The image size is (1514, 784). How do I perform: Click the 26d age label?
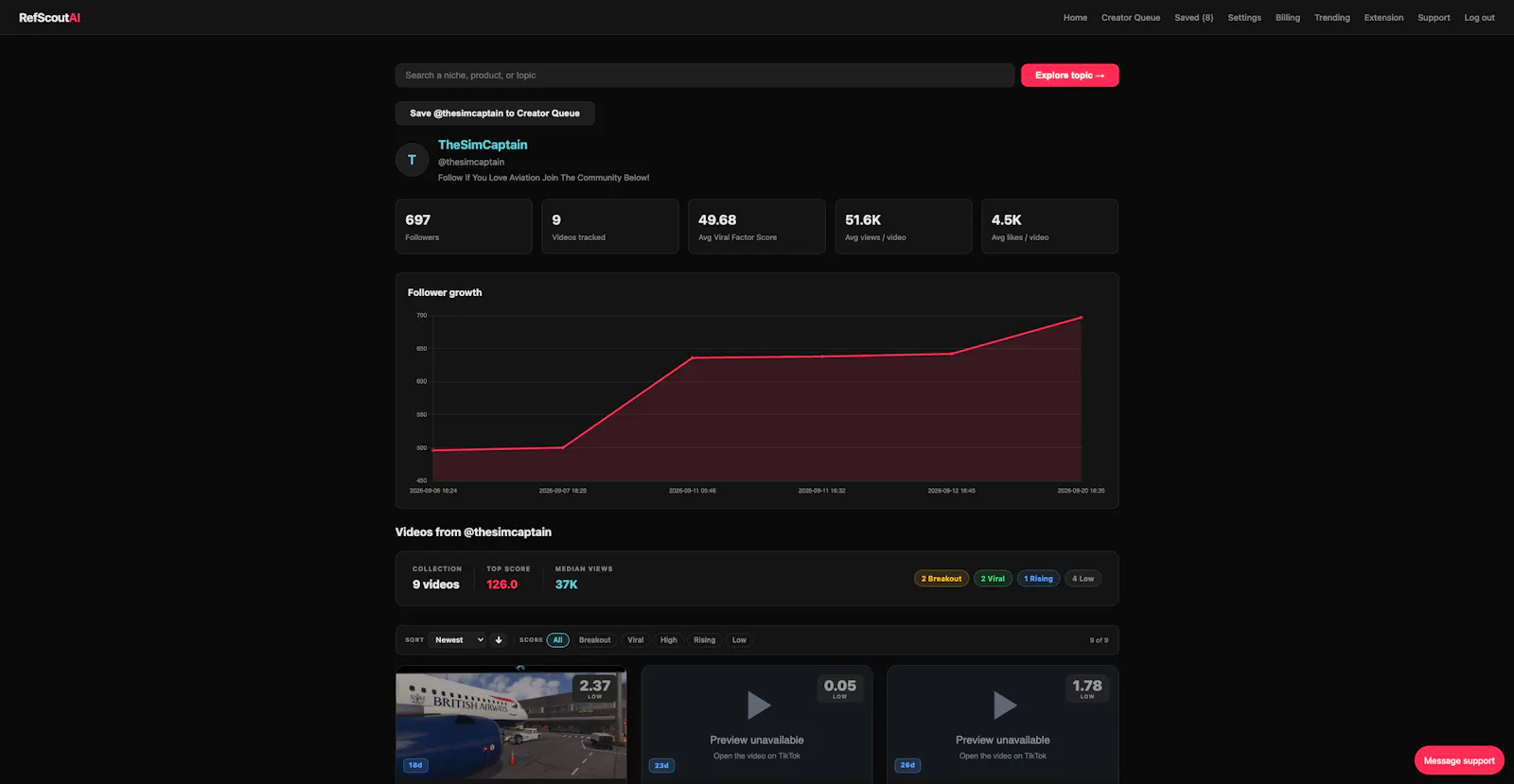(907, 765)
